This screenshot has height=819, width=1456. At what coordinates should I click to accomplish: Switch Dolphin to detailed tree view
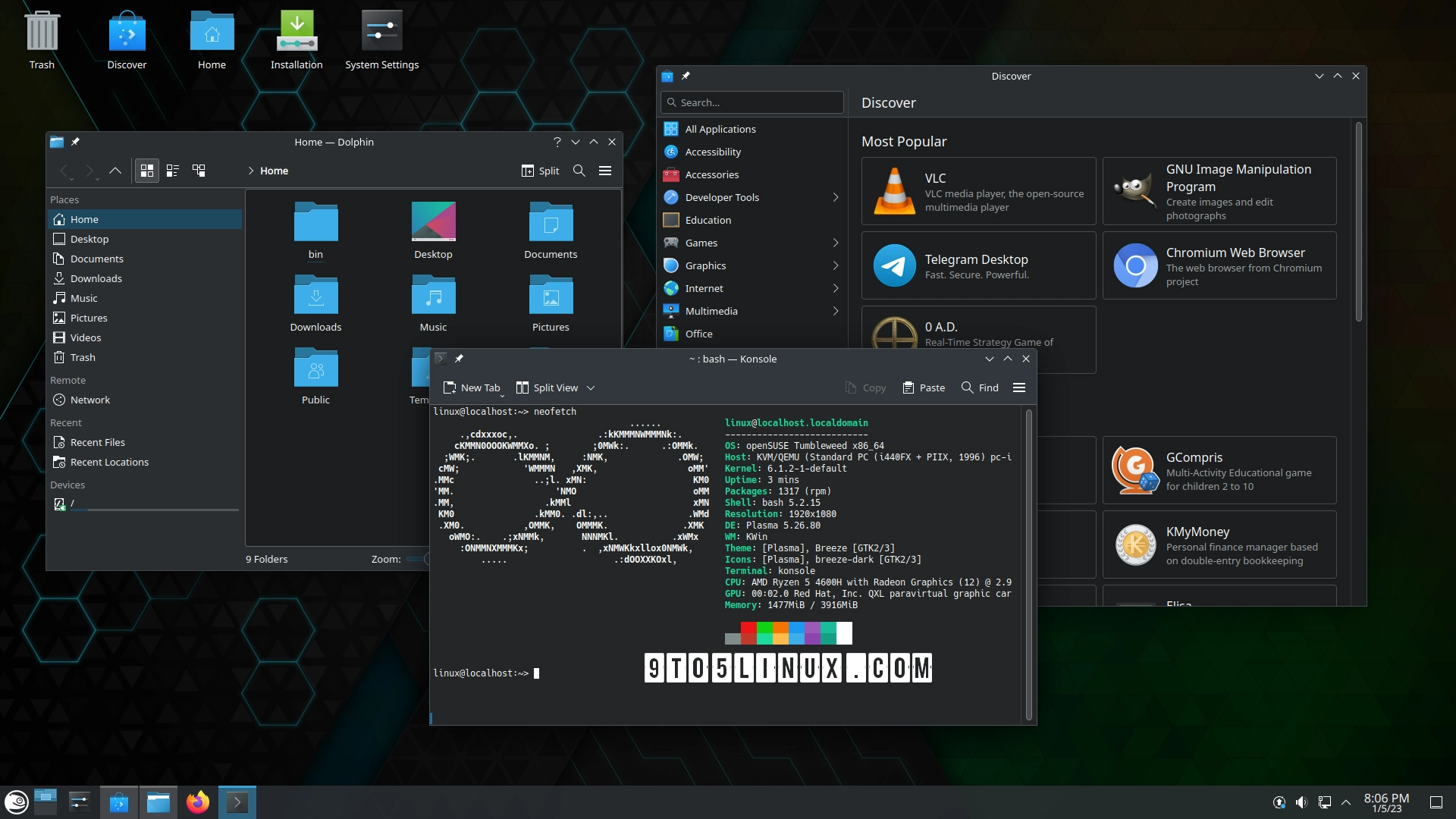coord(199,171)
